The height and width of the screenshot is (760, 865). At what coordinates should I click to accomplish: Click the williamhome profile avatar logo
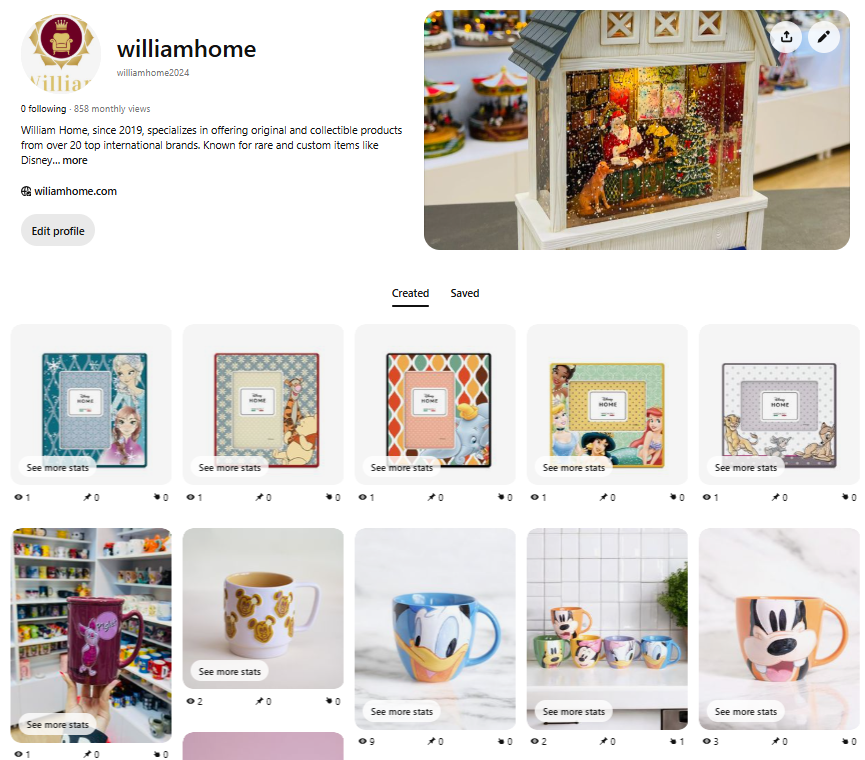[x=61, y=54]
